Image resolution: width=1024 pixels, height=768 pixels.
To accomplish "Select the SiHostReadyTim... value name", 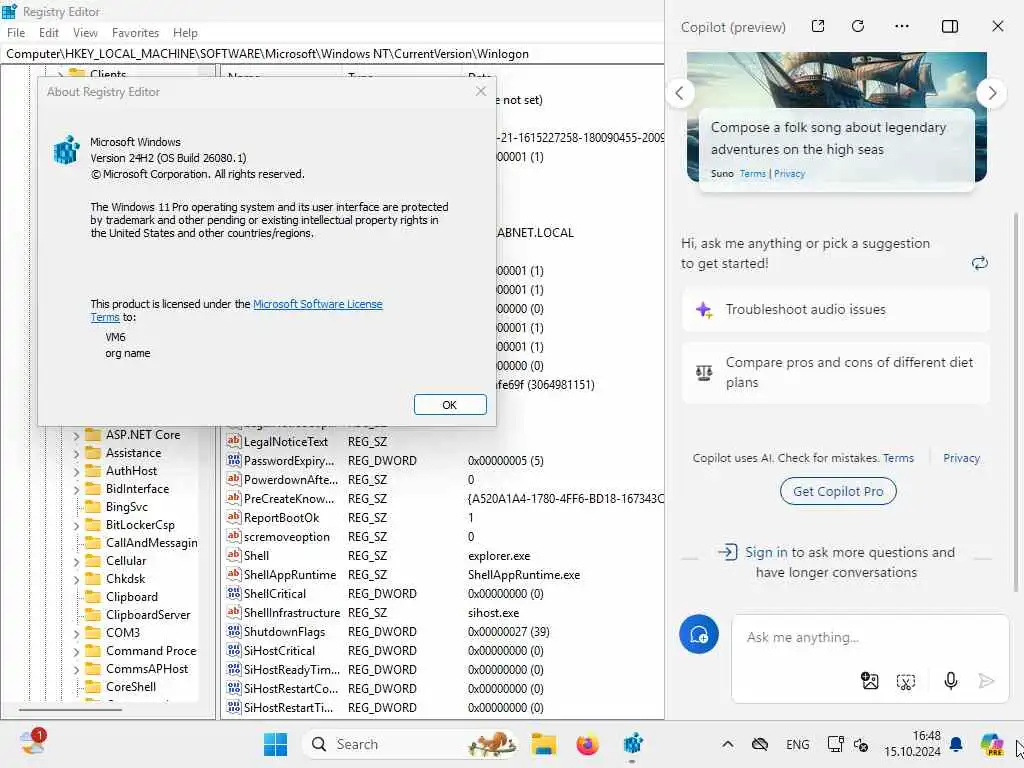I will tap(291, 669).
